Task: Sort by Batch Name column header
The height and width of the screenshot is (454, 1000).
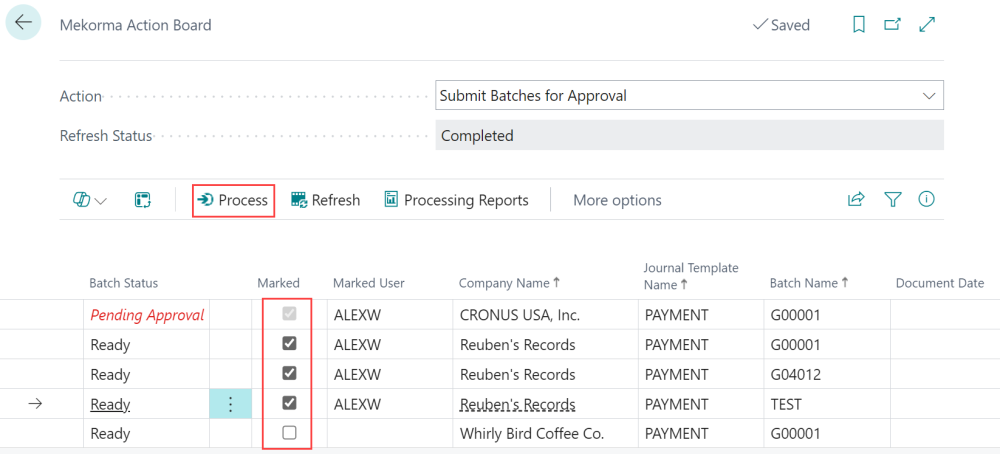Action: 809,283
